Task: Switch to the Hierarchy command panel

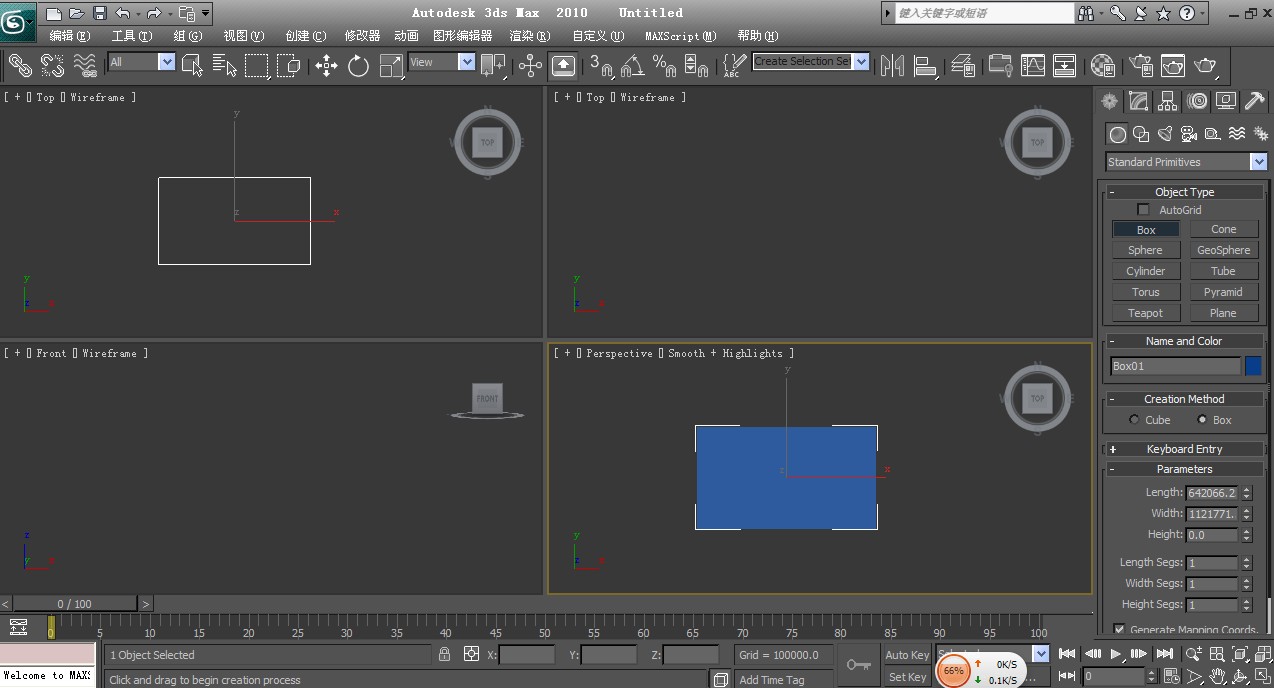Action: (1167, 100)
